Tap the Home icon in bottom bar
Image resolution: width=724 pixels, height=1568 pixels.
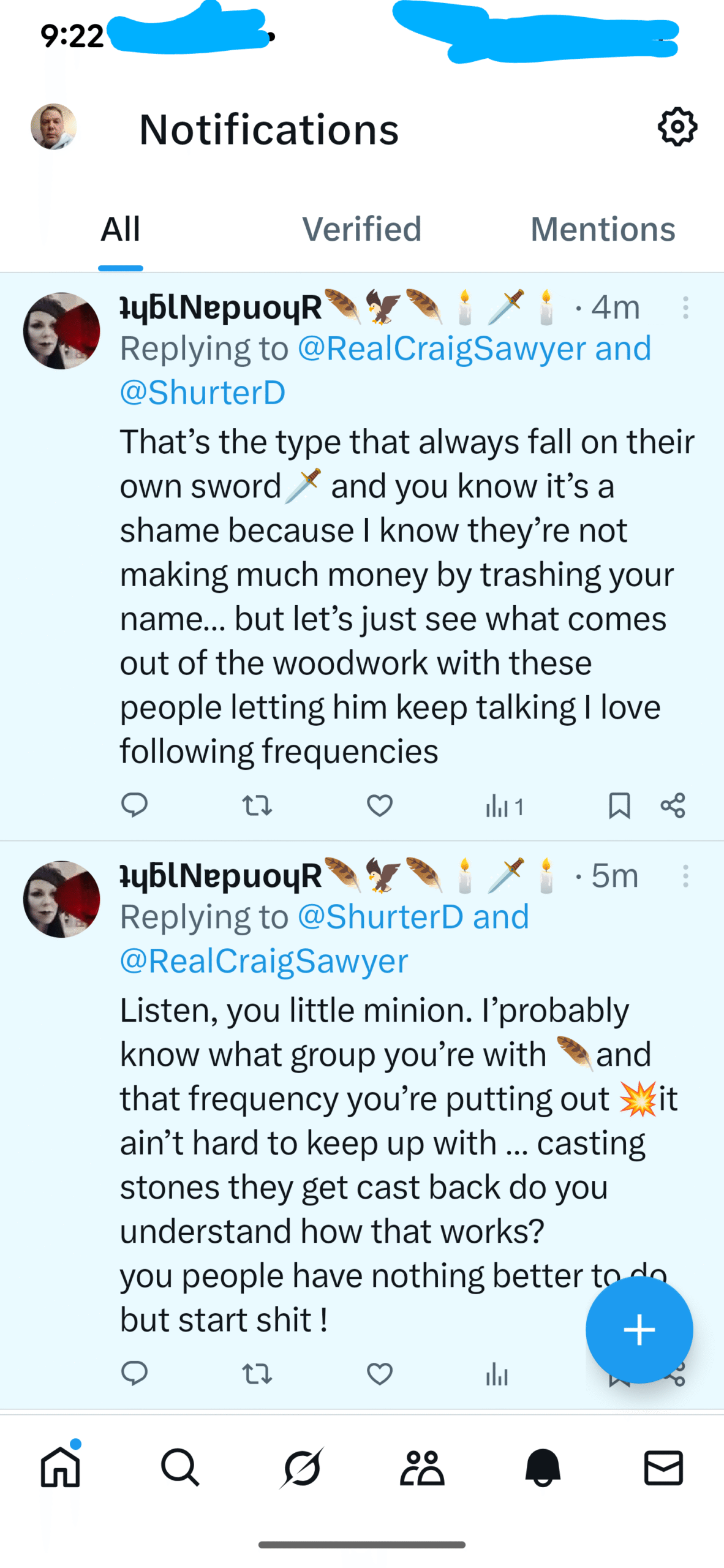click(60, 1467)
